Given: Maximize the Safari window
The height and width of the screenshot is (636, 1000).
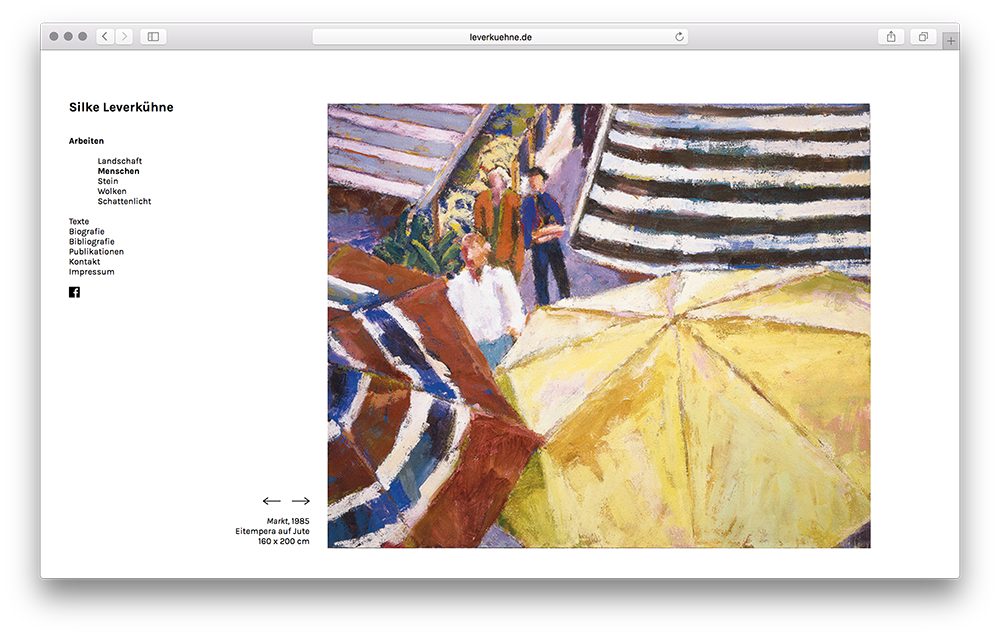Looking at the screenshot, I should (82, 37).
